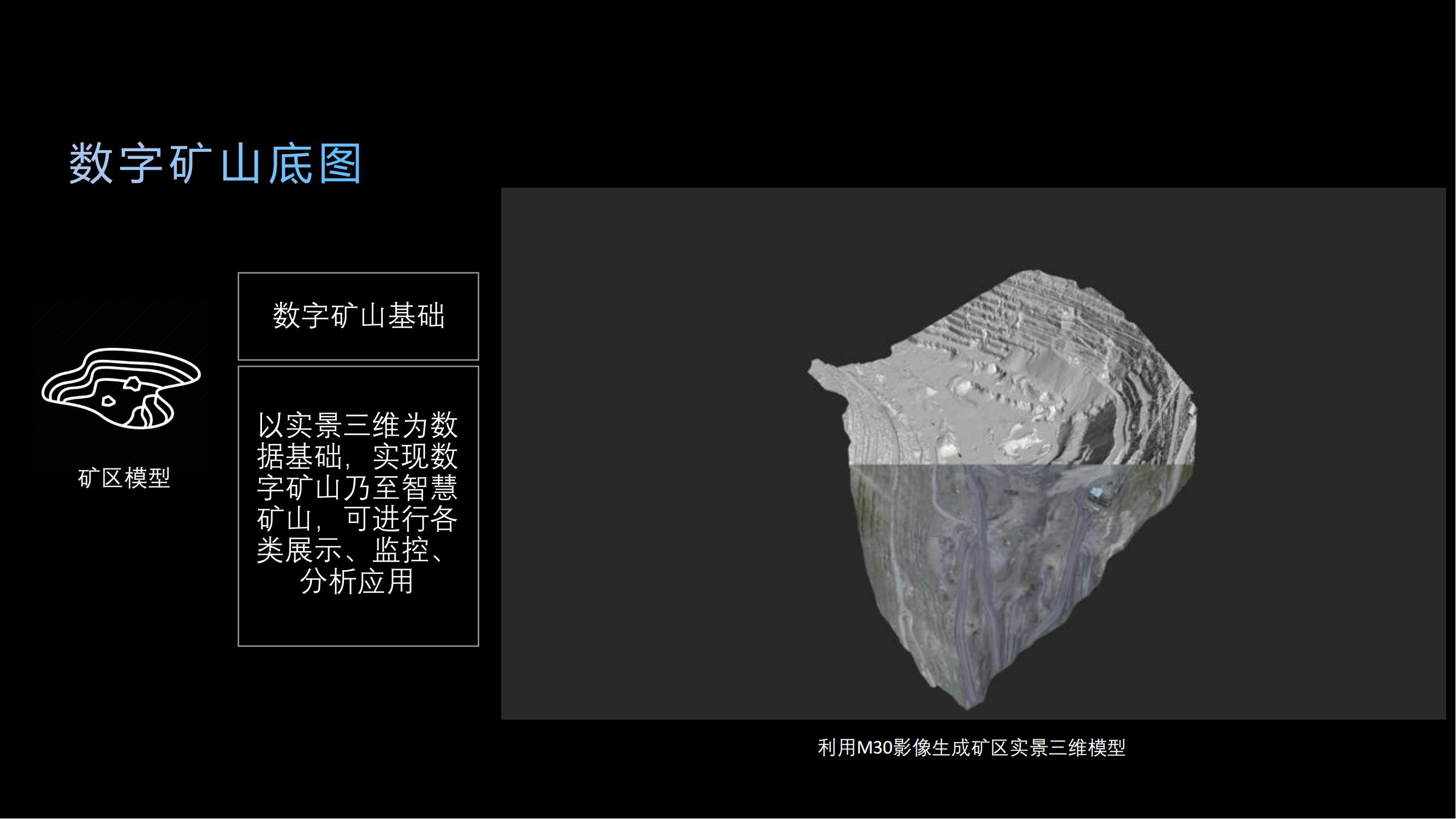Click the 监控 word in description box

[x=401, y=550]
